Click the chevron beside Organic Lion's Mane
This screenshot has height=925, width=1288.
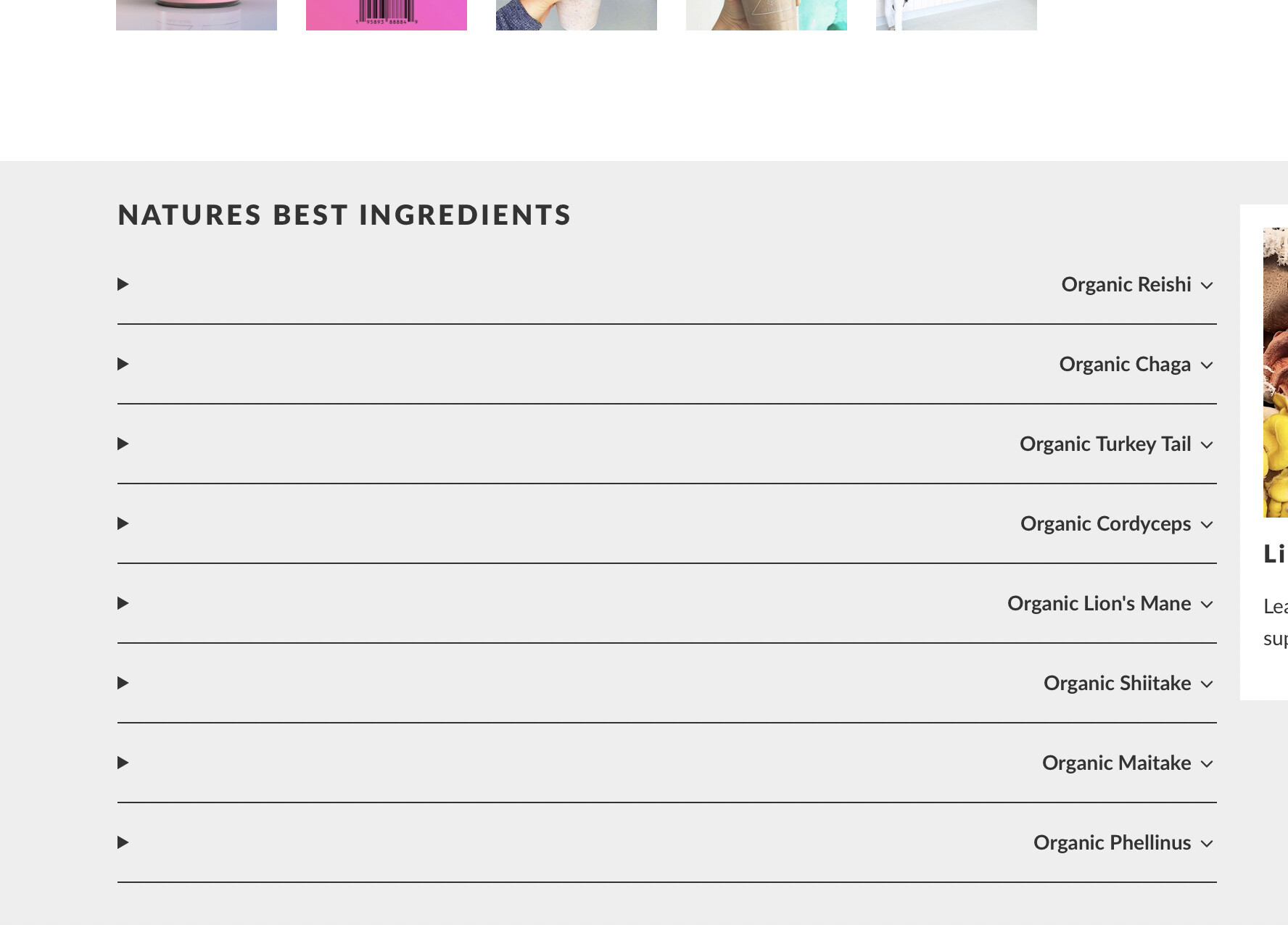point(1207,605)
